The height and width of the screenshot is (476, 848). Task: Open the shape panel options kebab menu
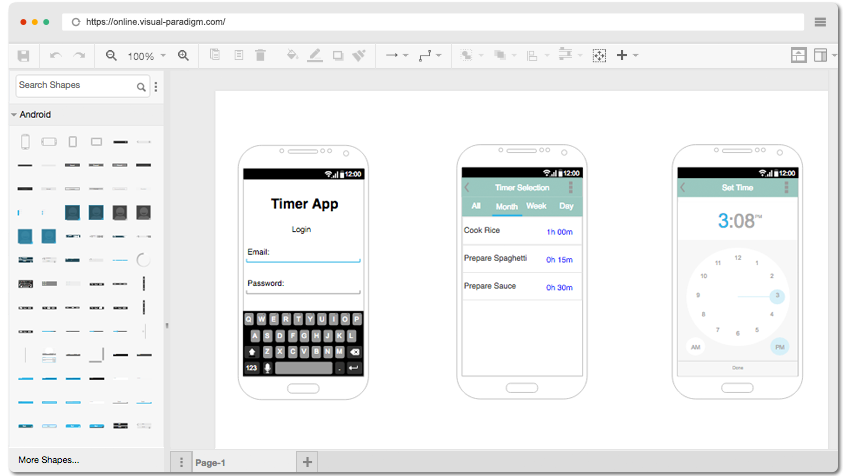click(156, 87)
